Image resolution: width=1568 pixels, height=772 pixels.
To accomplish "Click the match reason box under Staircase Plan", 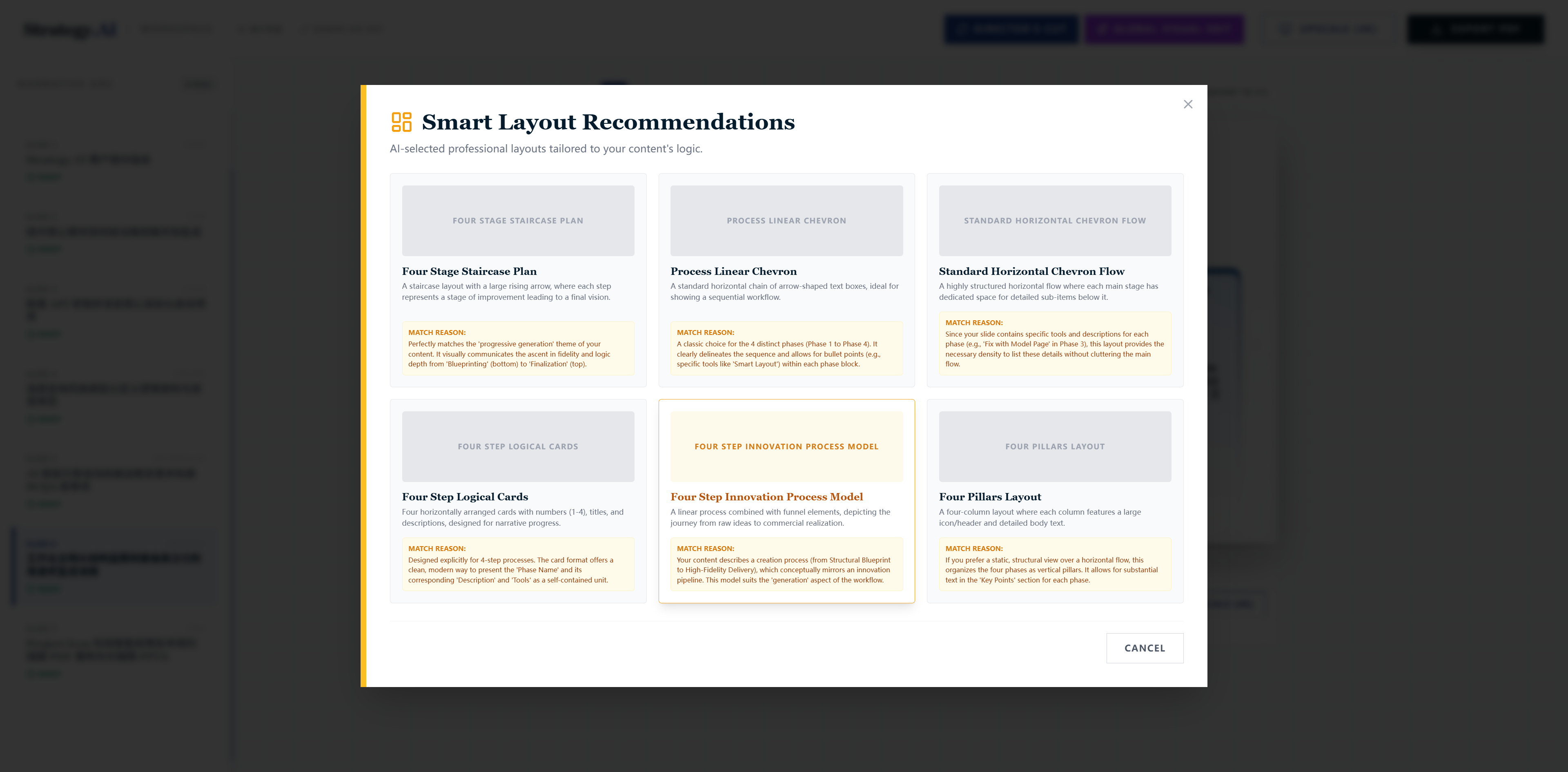I will tap(517, 349).
